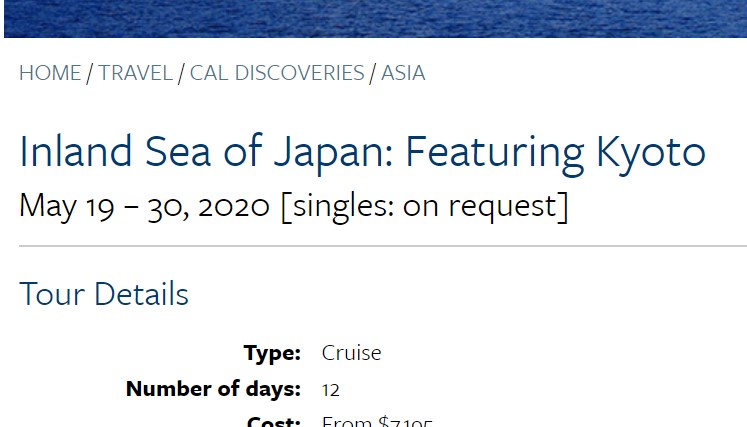
Task: Click the HOME breadcrumb link
Action: click(50, 73)
